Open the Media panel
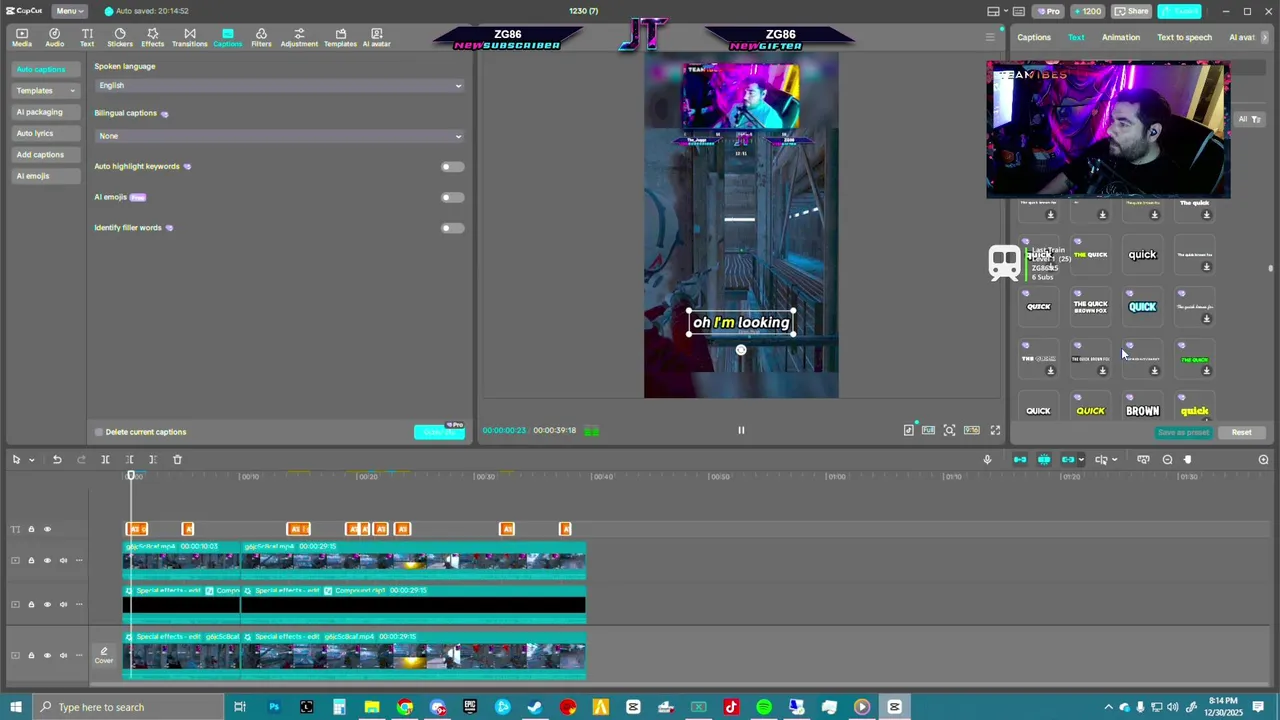 (x=22, y=38)
